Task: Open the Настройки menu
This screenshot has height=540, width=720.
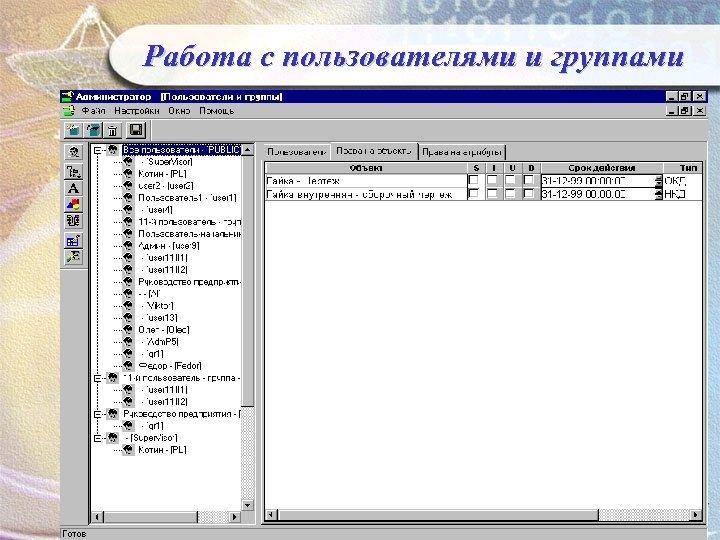Action: (x=137, y=111)
